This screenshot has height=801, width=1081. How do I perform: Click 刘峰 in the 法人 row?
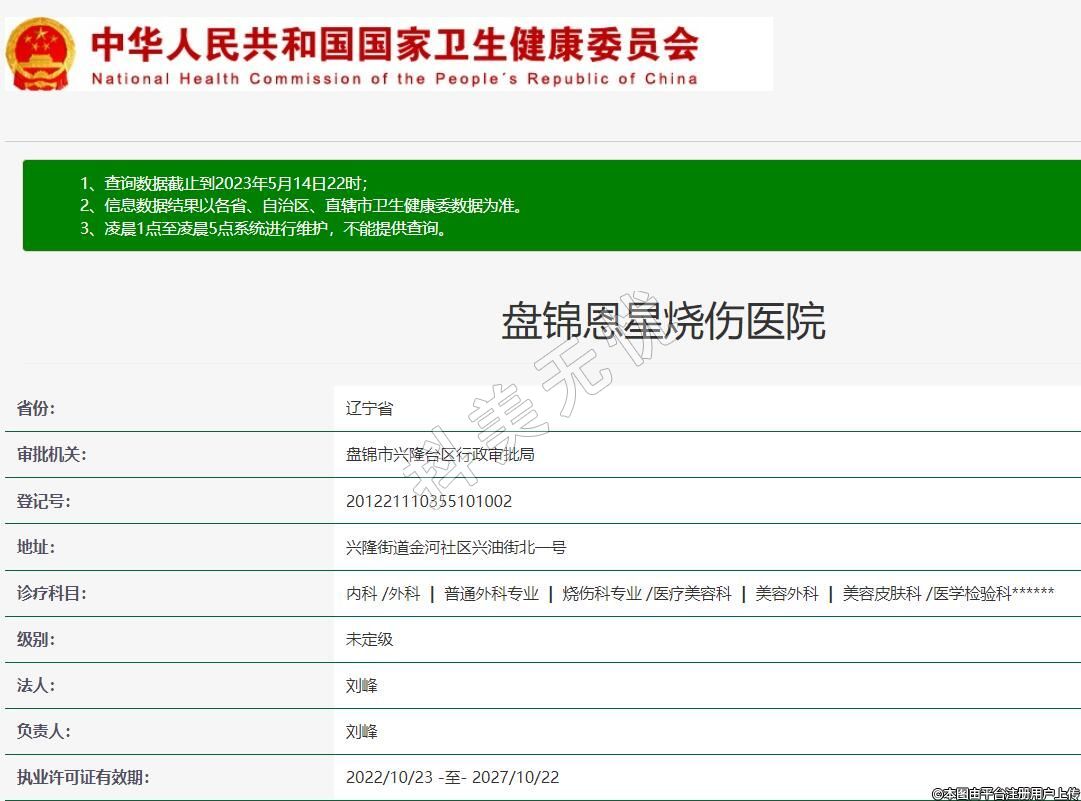tap(361, 685)
